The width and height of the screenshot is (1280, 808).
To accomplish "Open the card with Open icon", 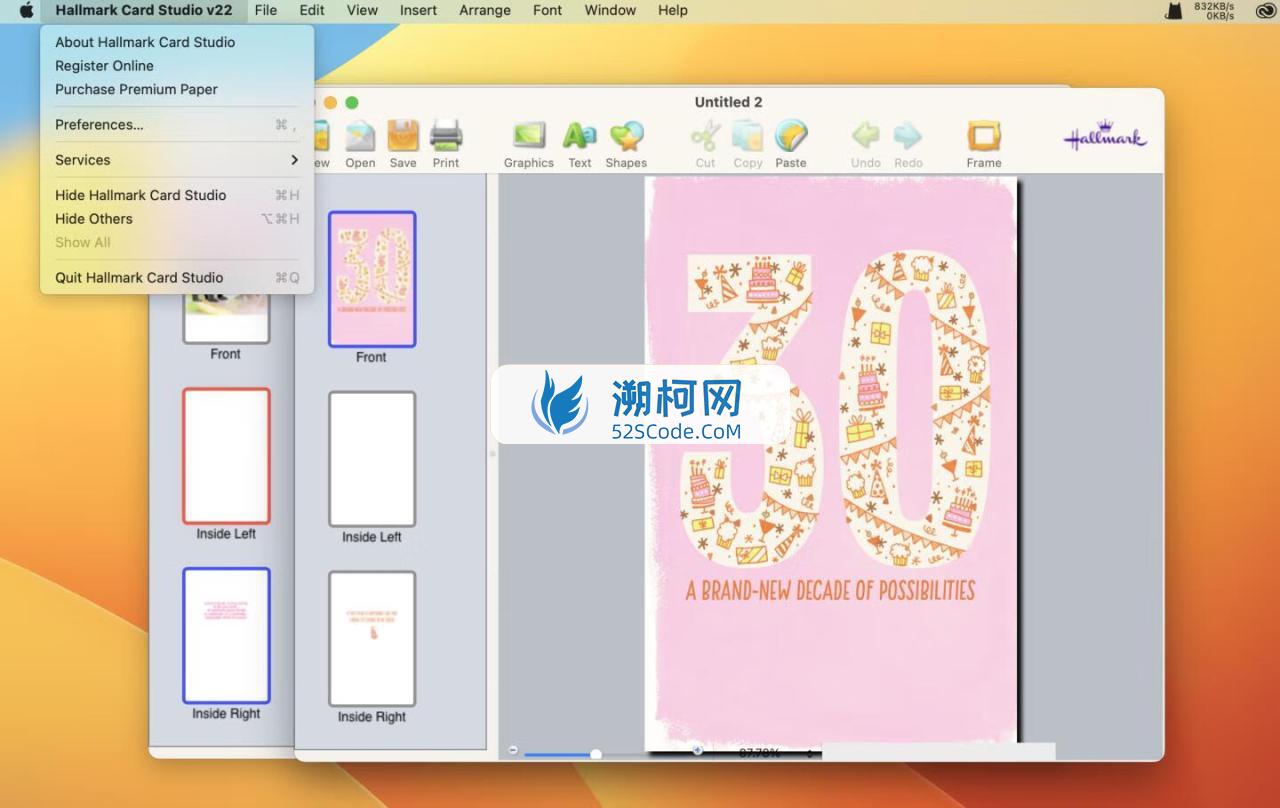I will 360,143.
